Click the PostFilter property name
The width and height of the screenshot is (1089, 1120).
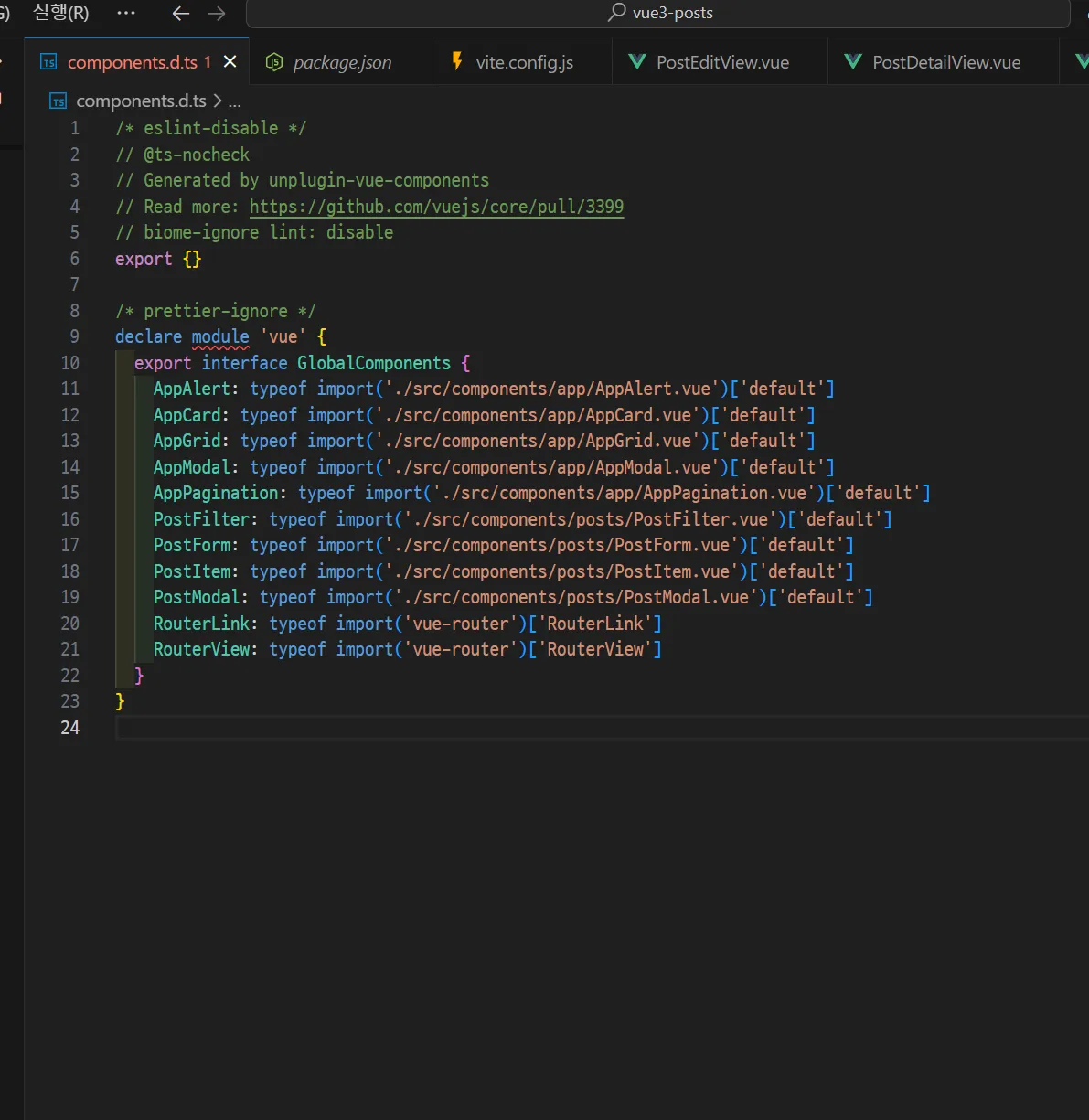[x=201, y=519]
